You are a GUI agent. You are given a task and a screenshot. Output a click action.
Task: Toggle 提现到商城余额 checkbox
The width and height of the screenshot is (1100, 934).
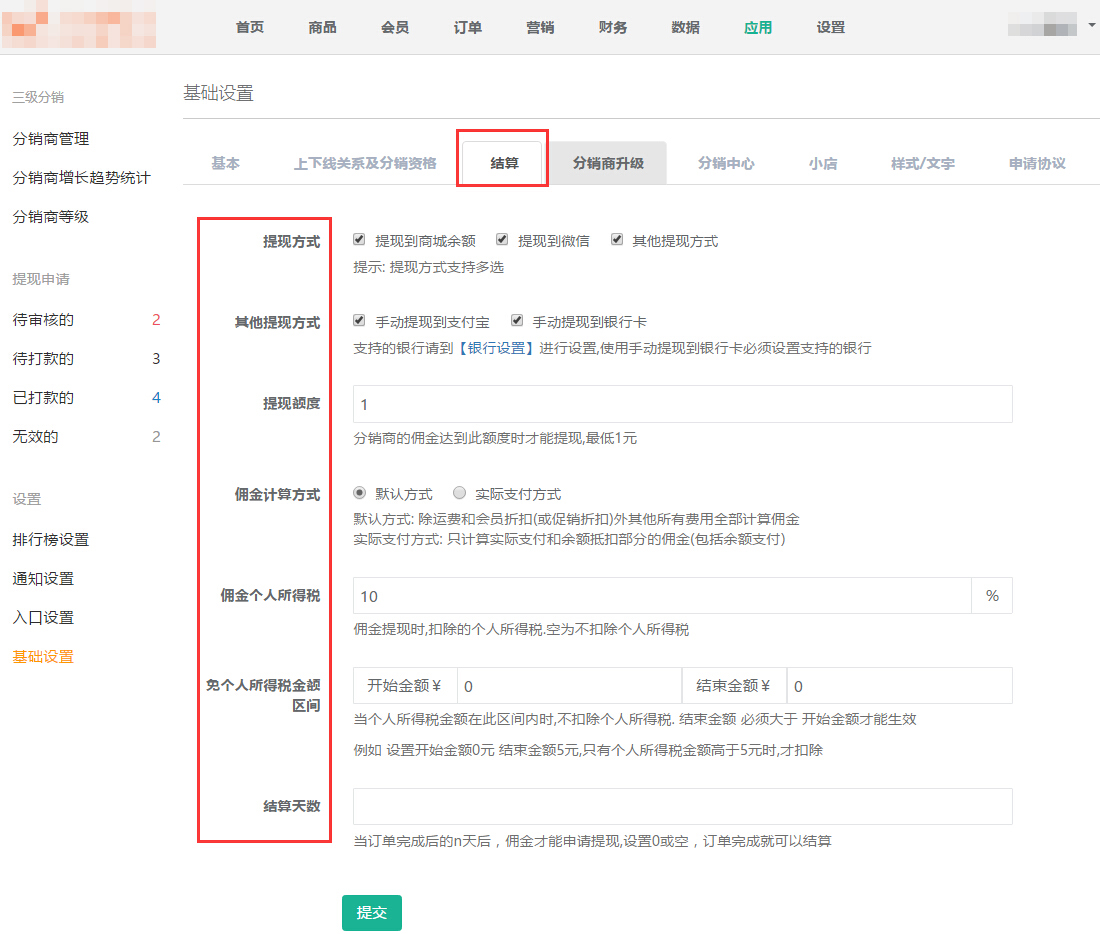click(x=359, y=240)
